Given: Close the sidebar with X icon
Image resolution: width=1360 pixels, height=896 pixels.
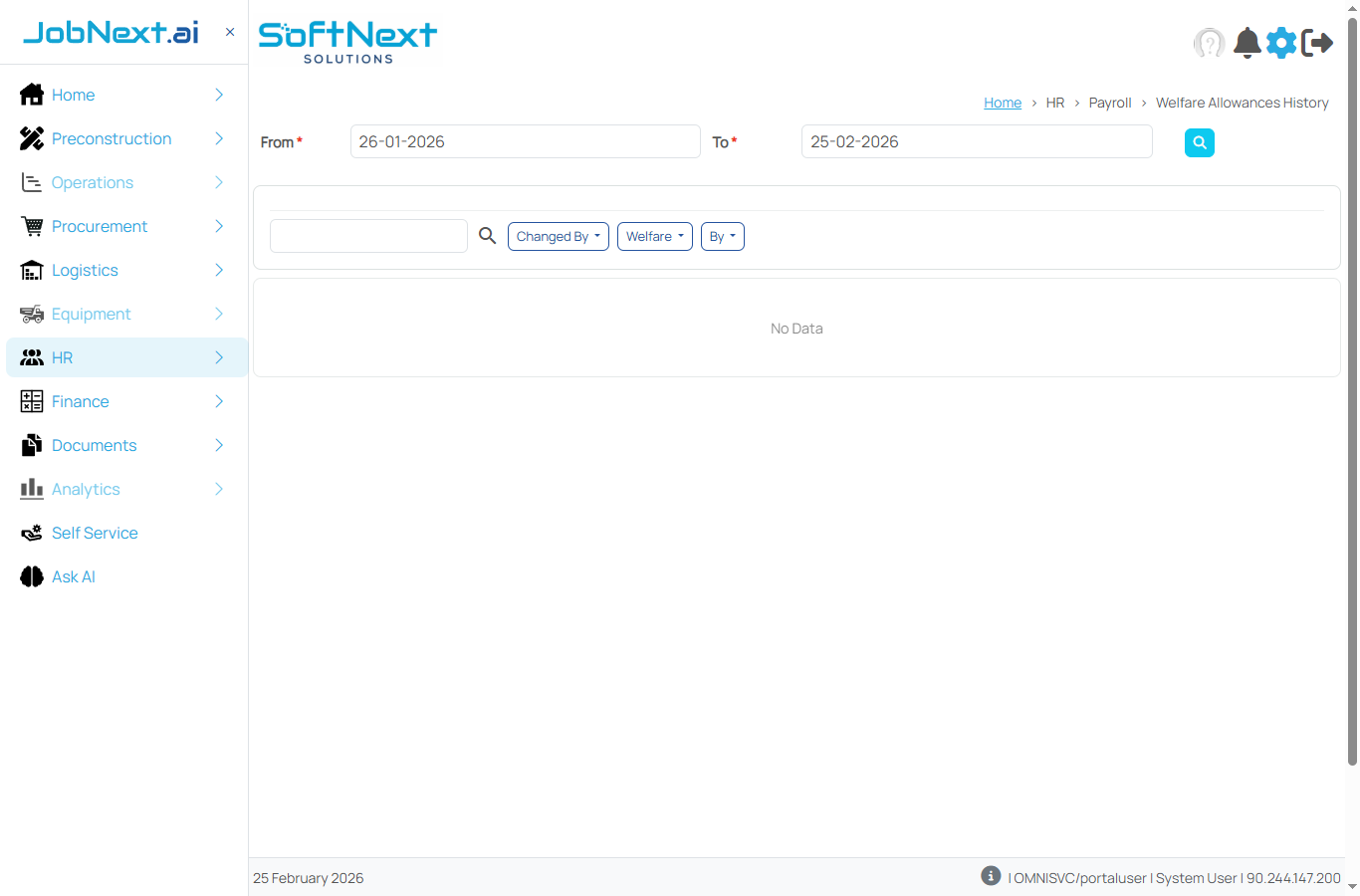Looking at the screenshot, I should (x=230, y=32).
